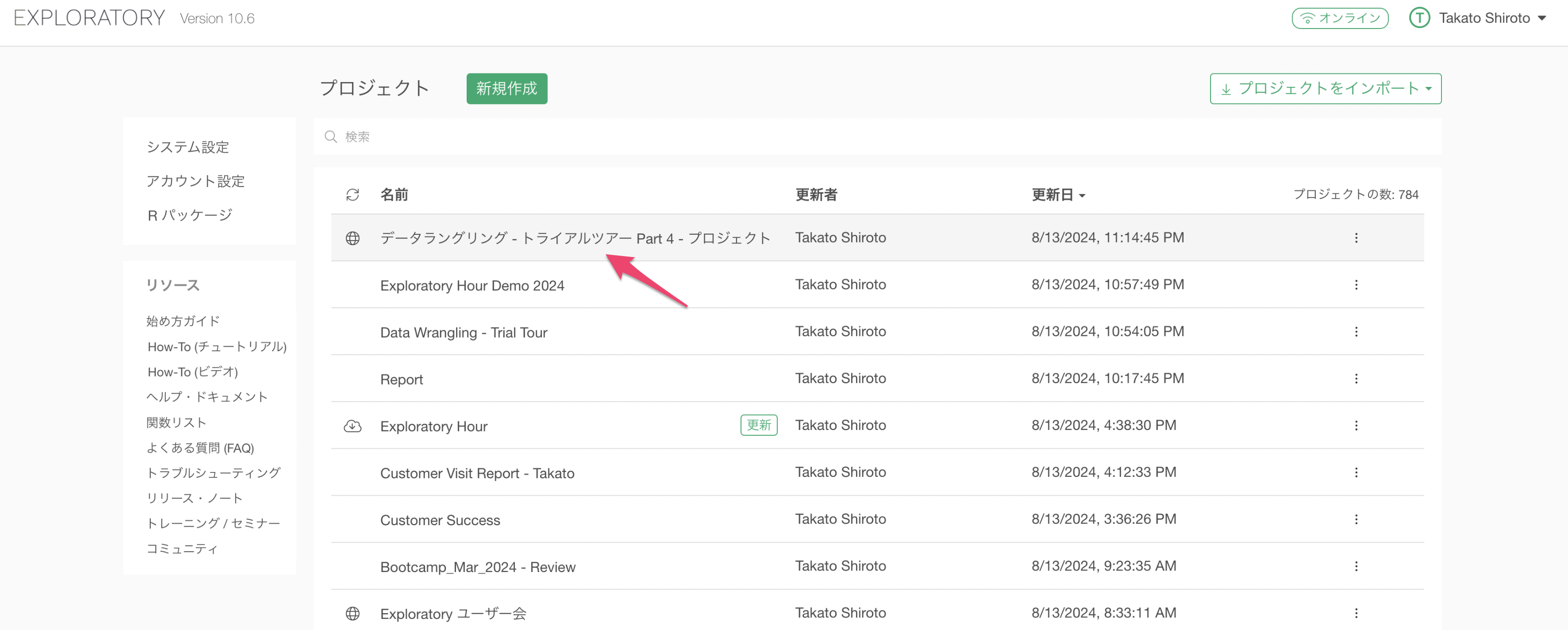Open the 関数リスト link
The width and height of the screenshot is (1568, 630).
click(176, 422)
